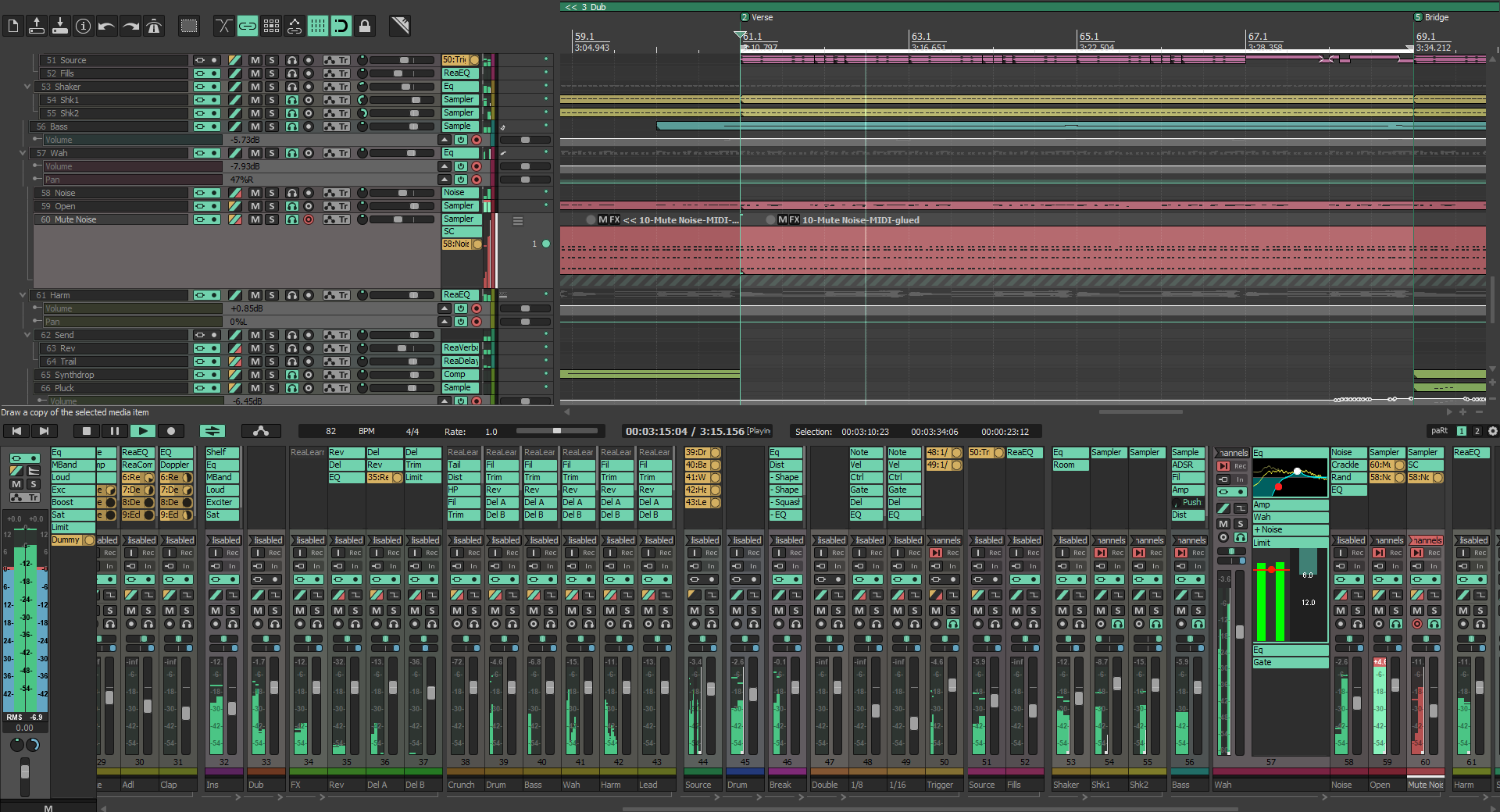Open the Doppler FX slot in mixer
The height and width of the screenshot is (812, 1500).
click(x=176, y=465)
